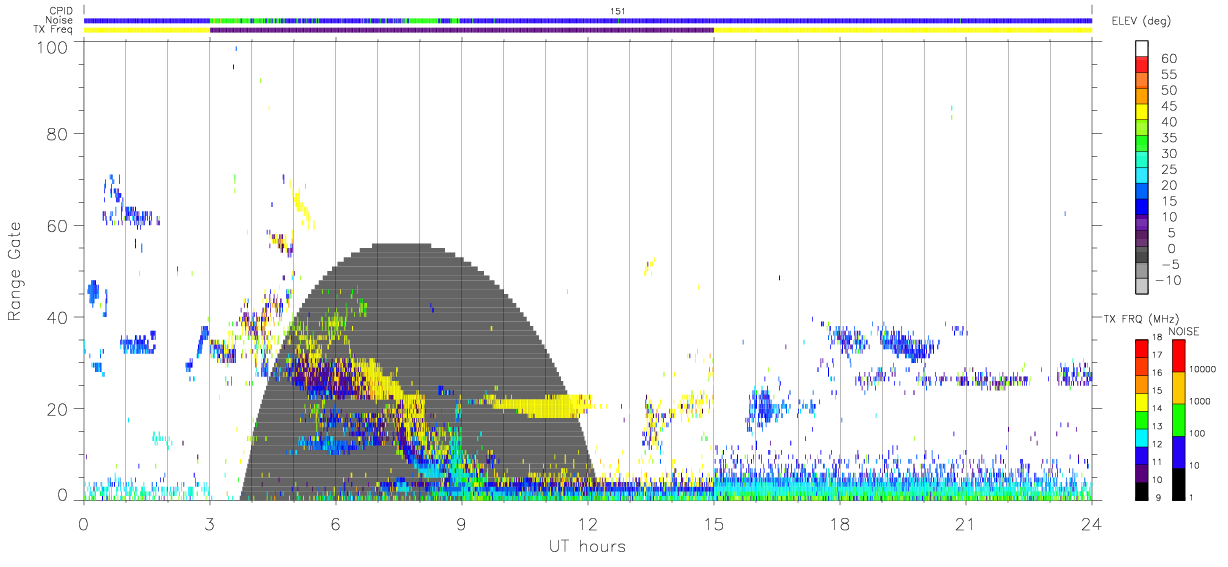Click the UT hours axis title

pos(587,546)
